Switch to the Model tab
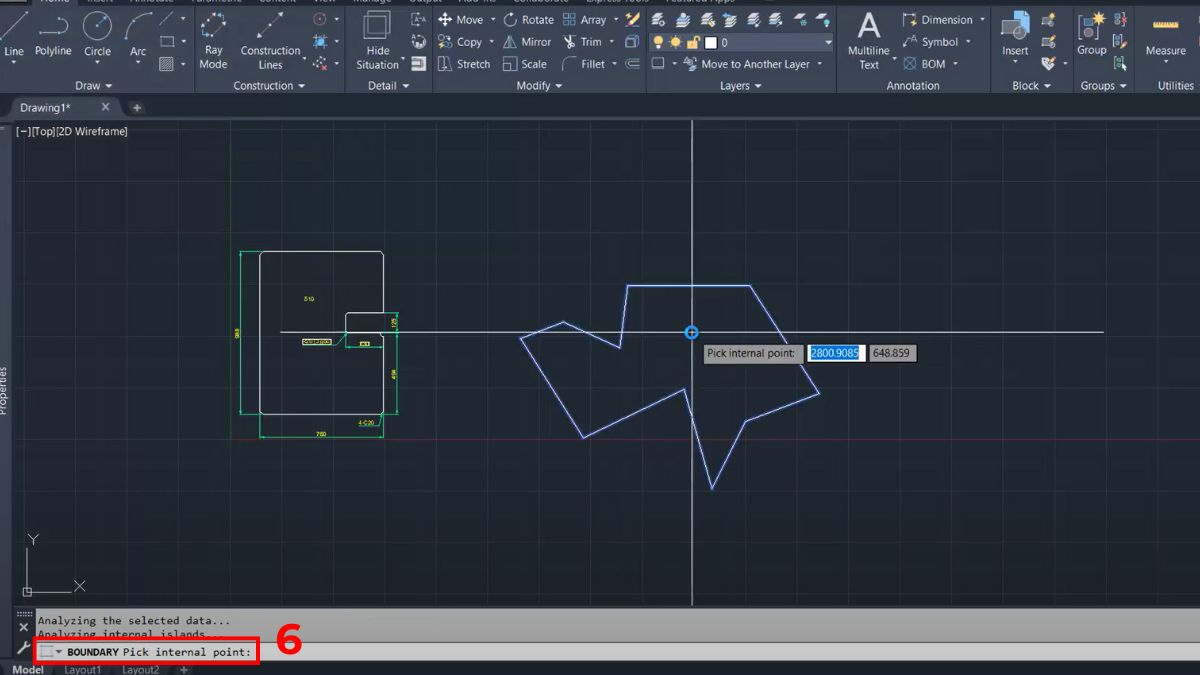The height and width of the screenshot is (675, 1200). tap(27, 669)
